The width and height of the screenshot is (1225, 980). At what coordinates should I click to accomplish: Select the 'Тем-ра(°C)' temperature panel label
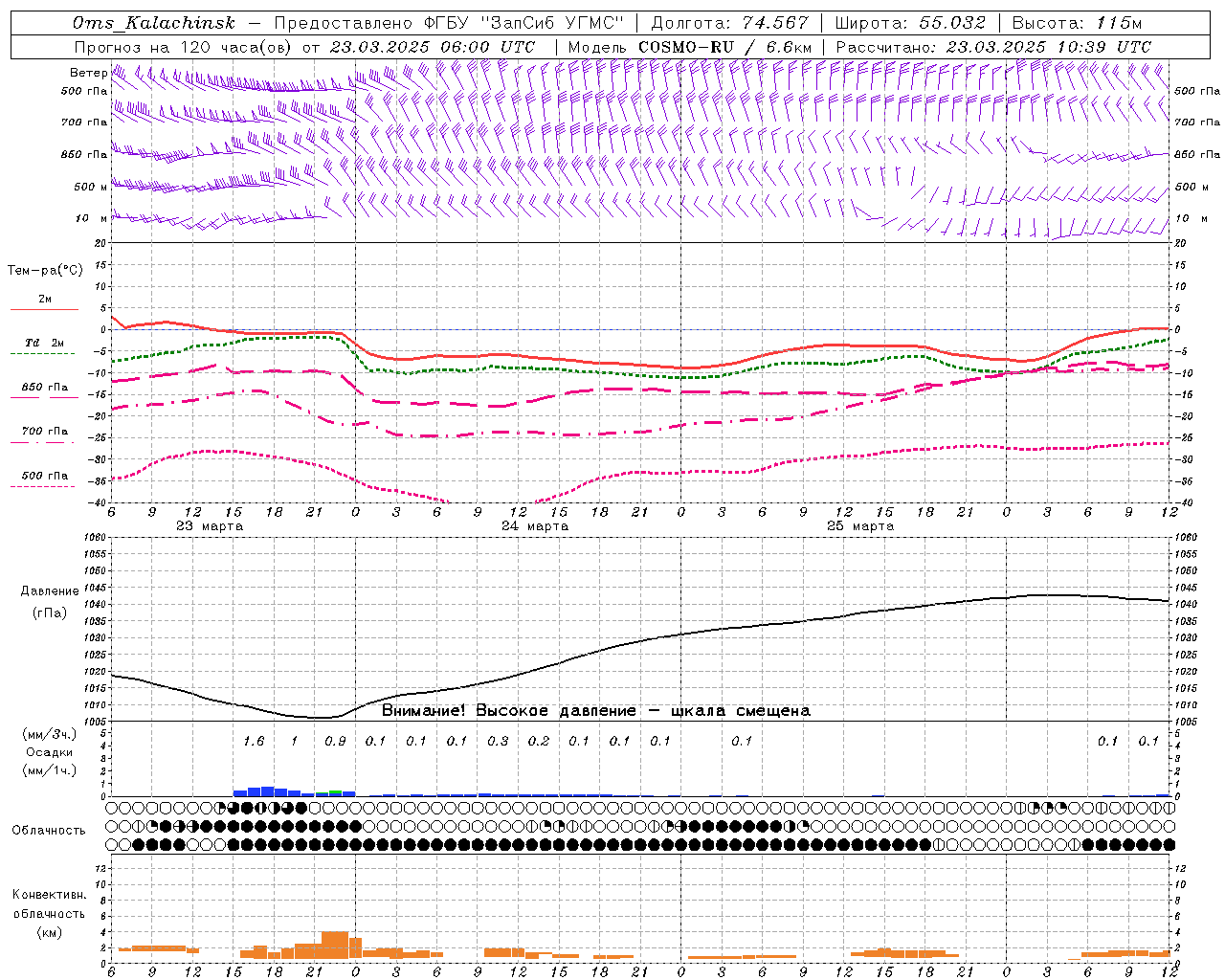tap(45, 271)
